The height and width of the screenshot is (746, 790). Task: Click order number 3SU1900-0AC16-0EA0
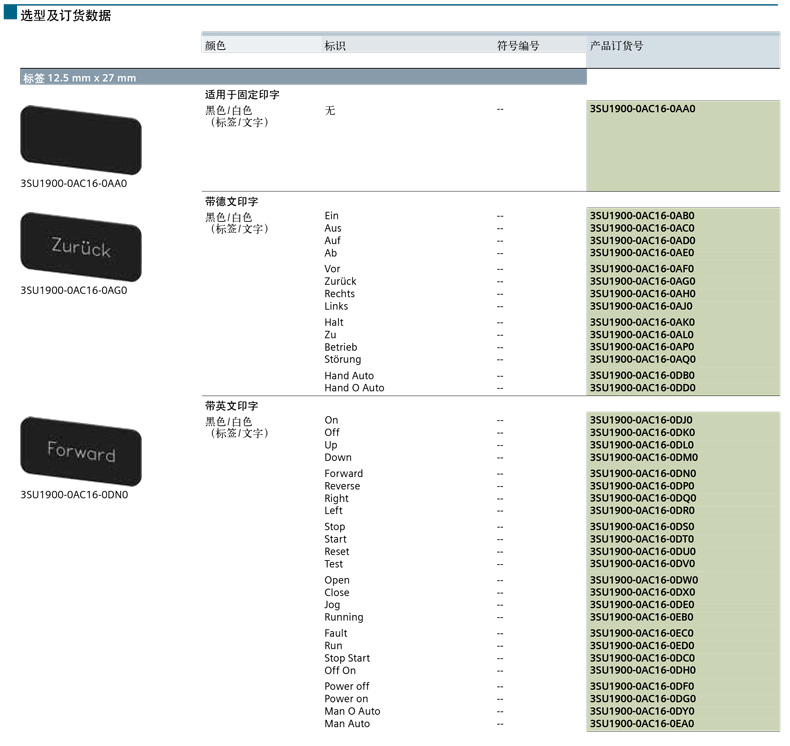click(642, 724)
